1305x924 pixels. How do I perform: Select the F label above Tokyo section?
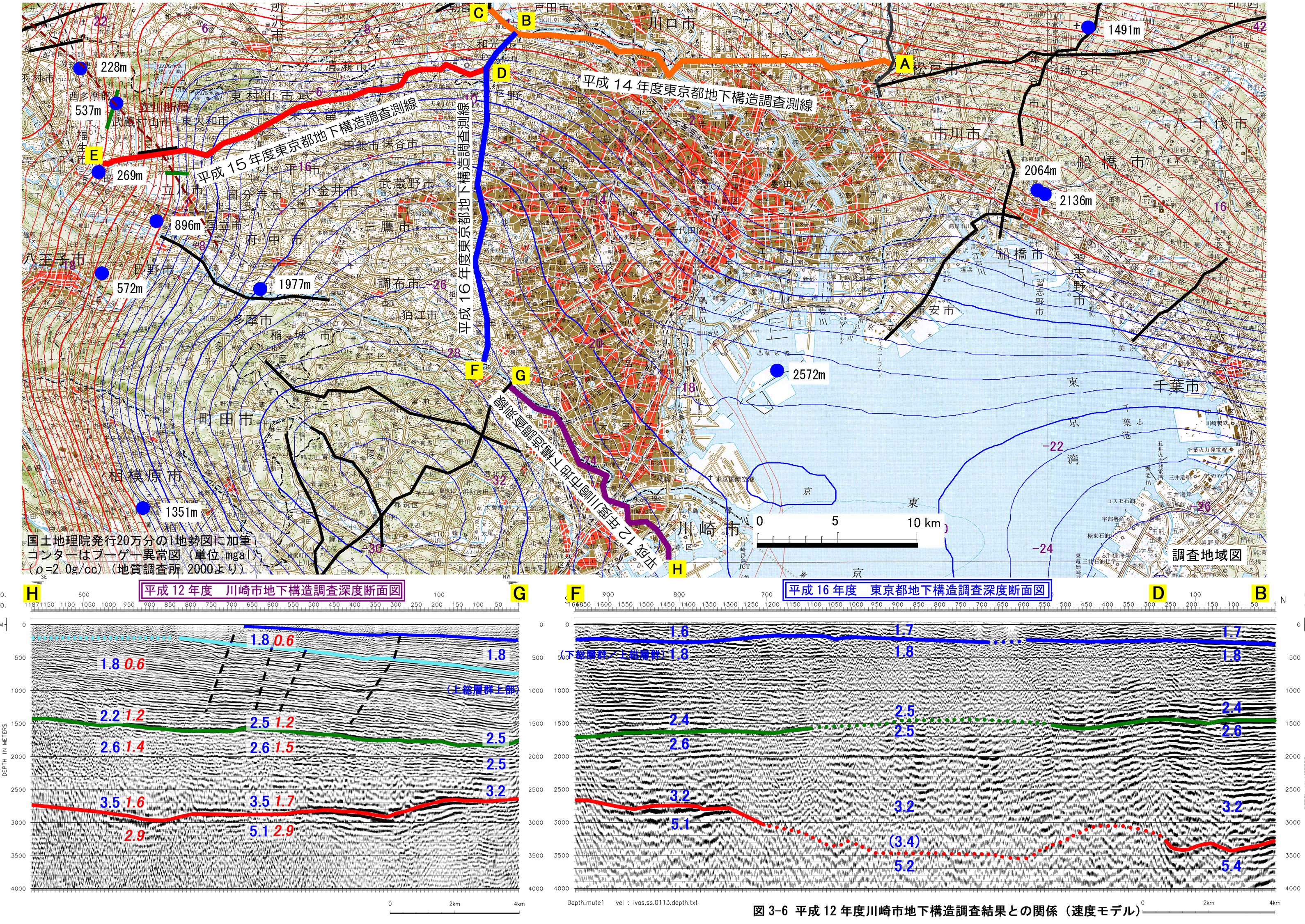coord(576,594)
